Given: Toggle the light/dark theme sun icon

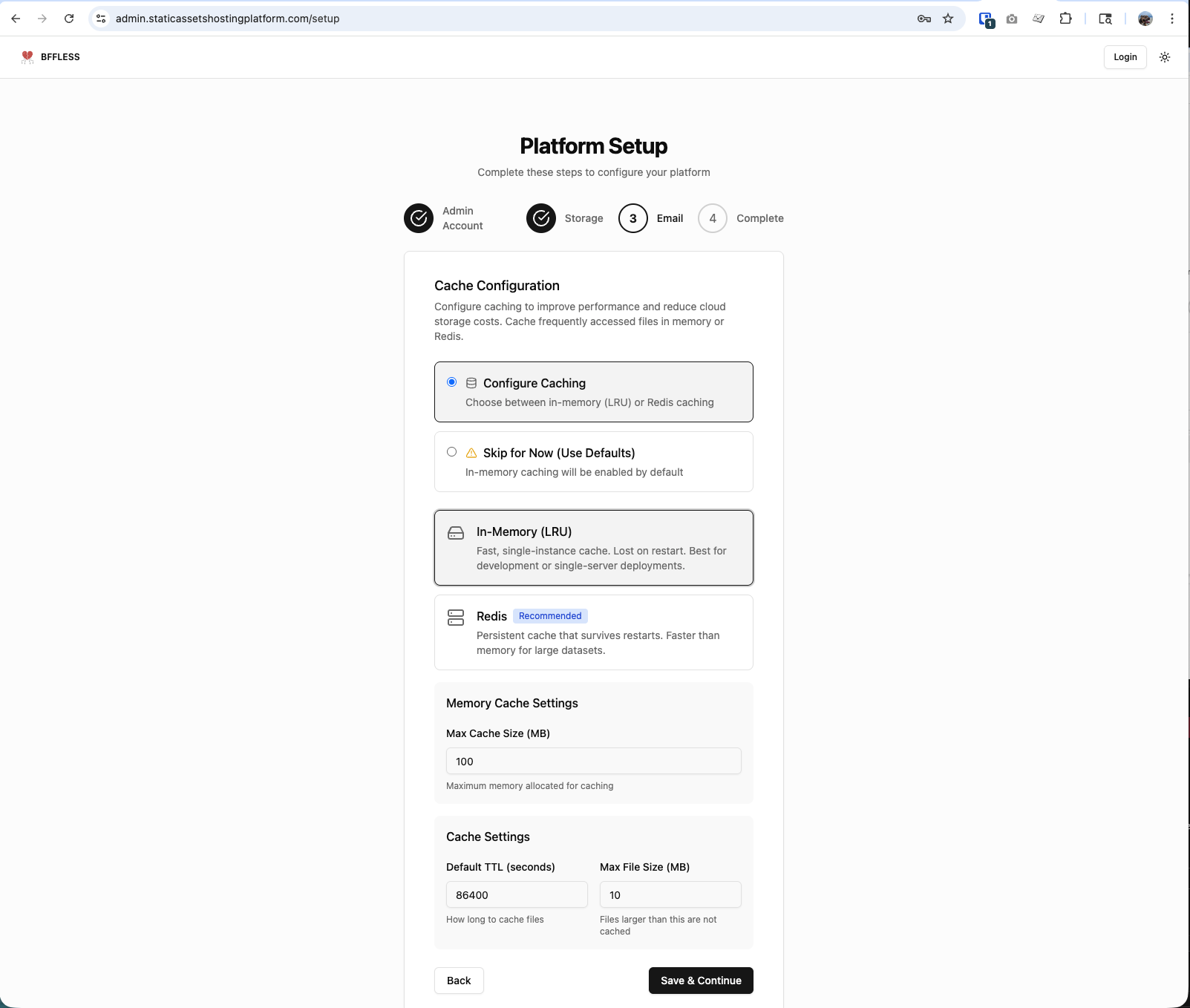Looking at the screenshot, I should click(1165, 57).
